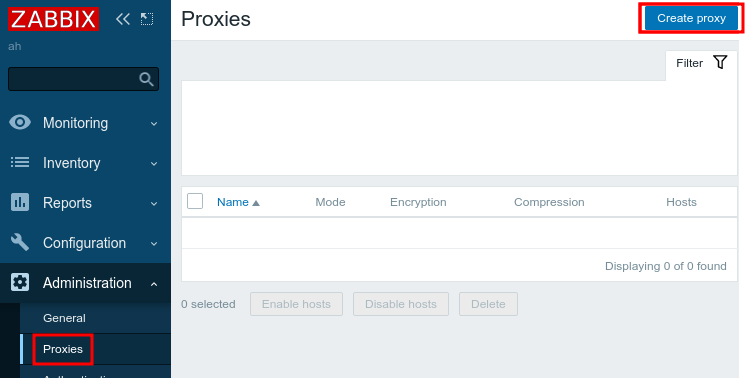Click the Monitoring eye icon
The height and width of the screenshot is (378, 750).
pyautogui.click(x=20, y=122)
